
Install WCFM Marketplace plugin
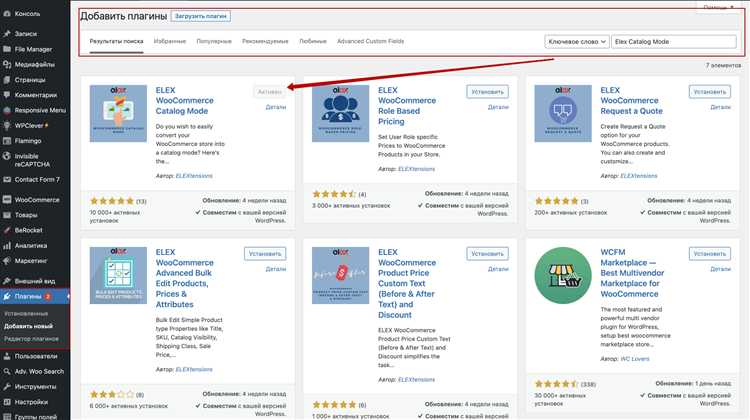(710, 254)
